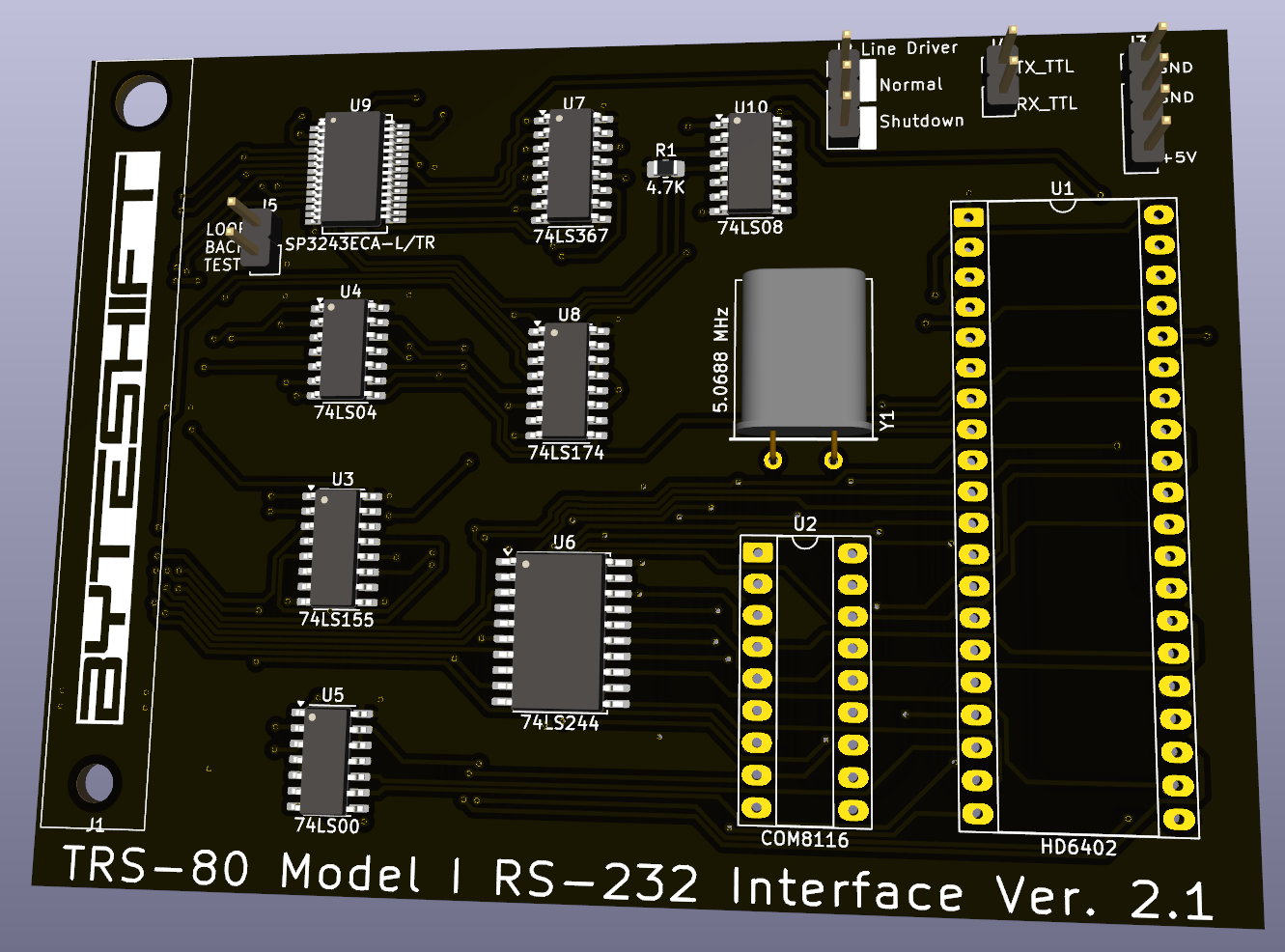Click the 'RX_TTL' label

(x=1048, y=103)
